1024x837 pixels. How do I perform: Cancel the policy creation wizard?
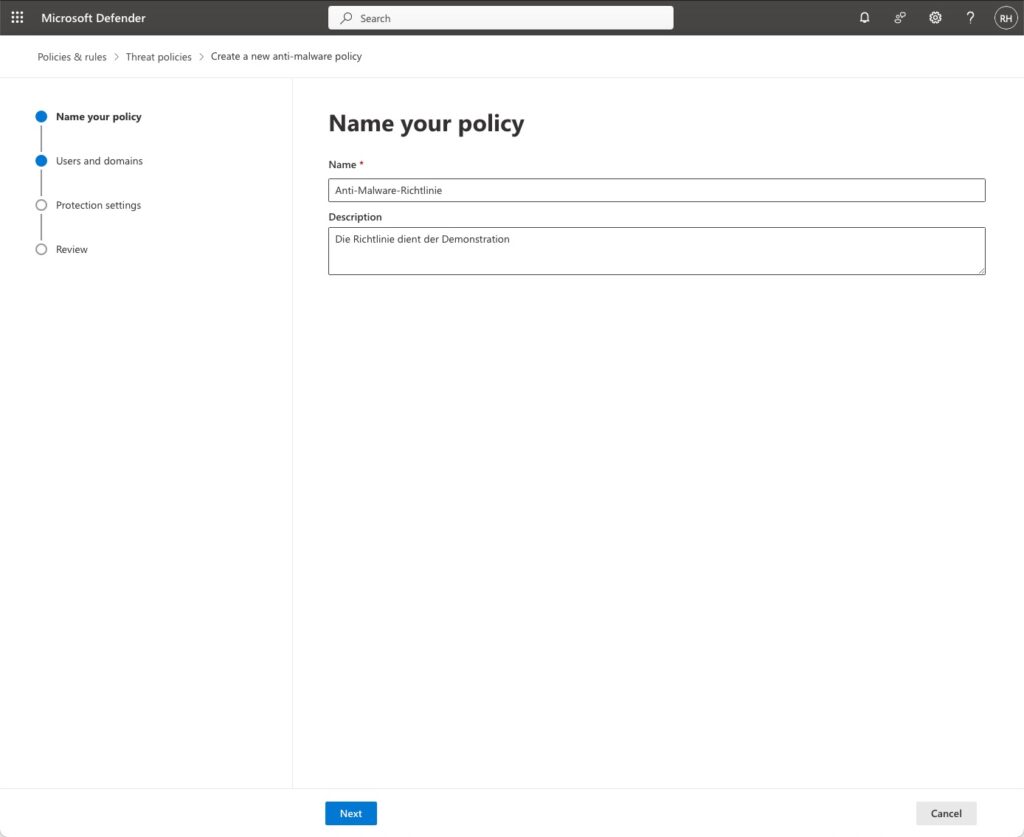tap(946, 813)
